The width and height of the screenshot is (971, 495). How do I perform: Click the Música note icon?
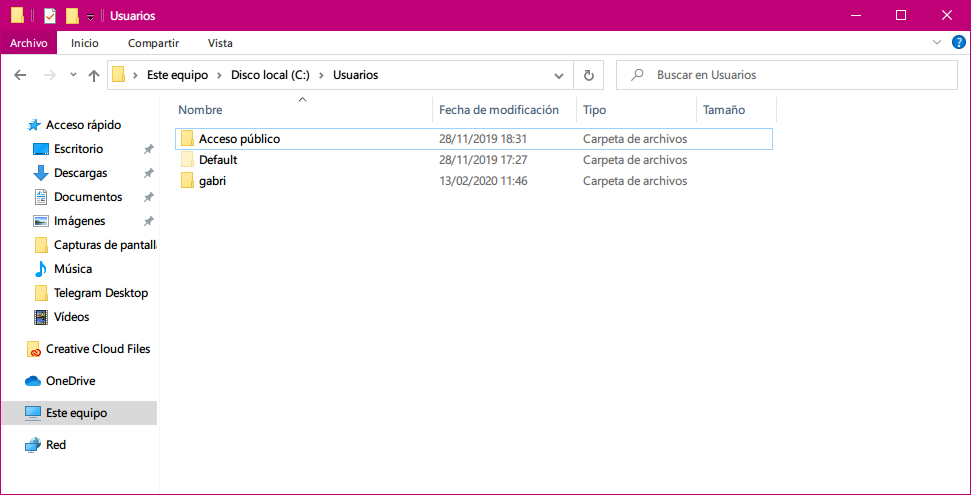pyautogui.click(x=41, y=269)
